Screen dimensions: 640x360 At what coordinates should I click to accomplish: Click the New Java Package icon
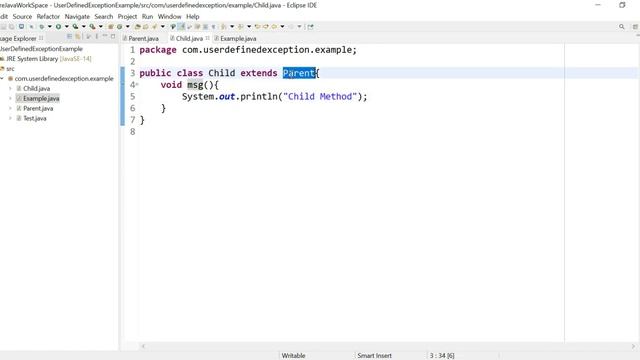click(x=111, y=27)
